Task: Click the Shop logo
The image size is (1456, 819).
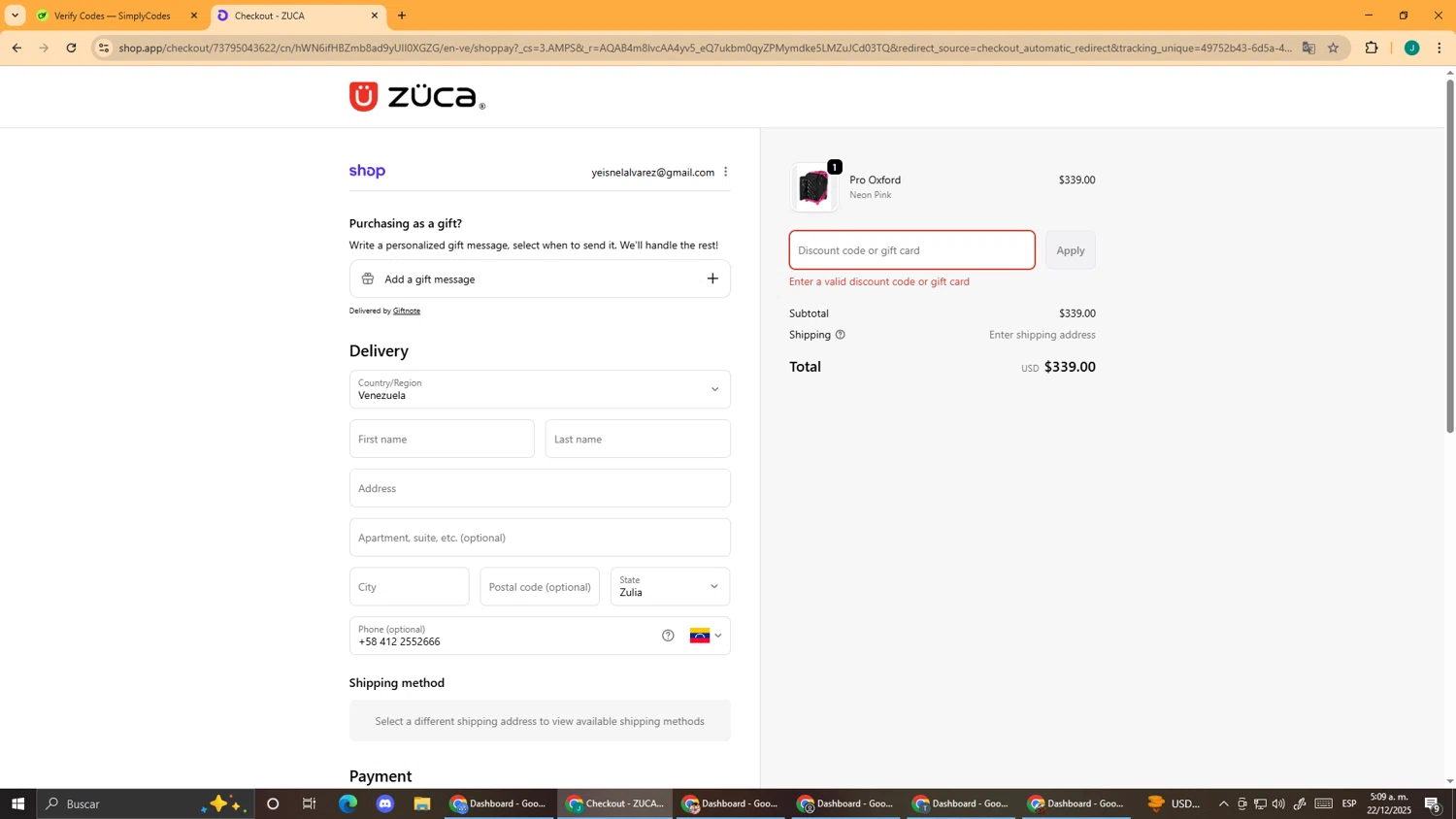Action: [367, 172]
